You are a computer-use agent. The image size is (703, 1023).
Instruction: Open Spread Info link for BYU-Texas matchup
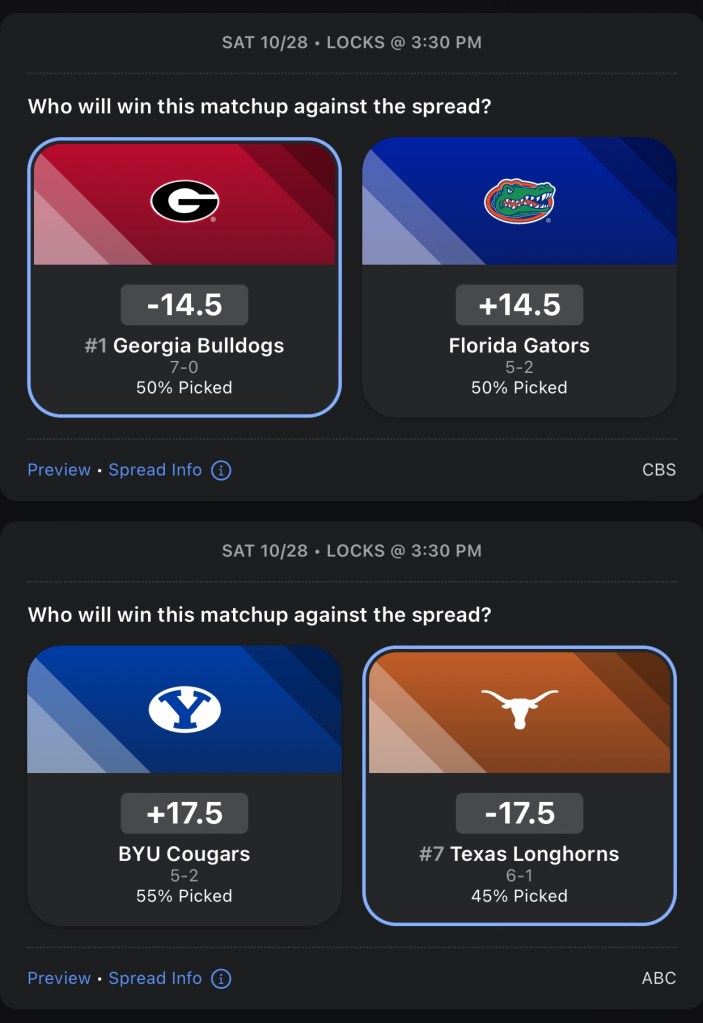click(x=155, y=978)
